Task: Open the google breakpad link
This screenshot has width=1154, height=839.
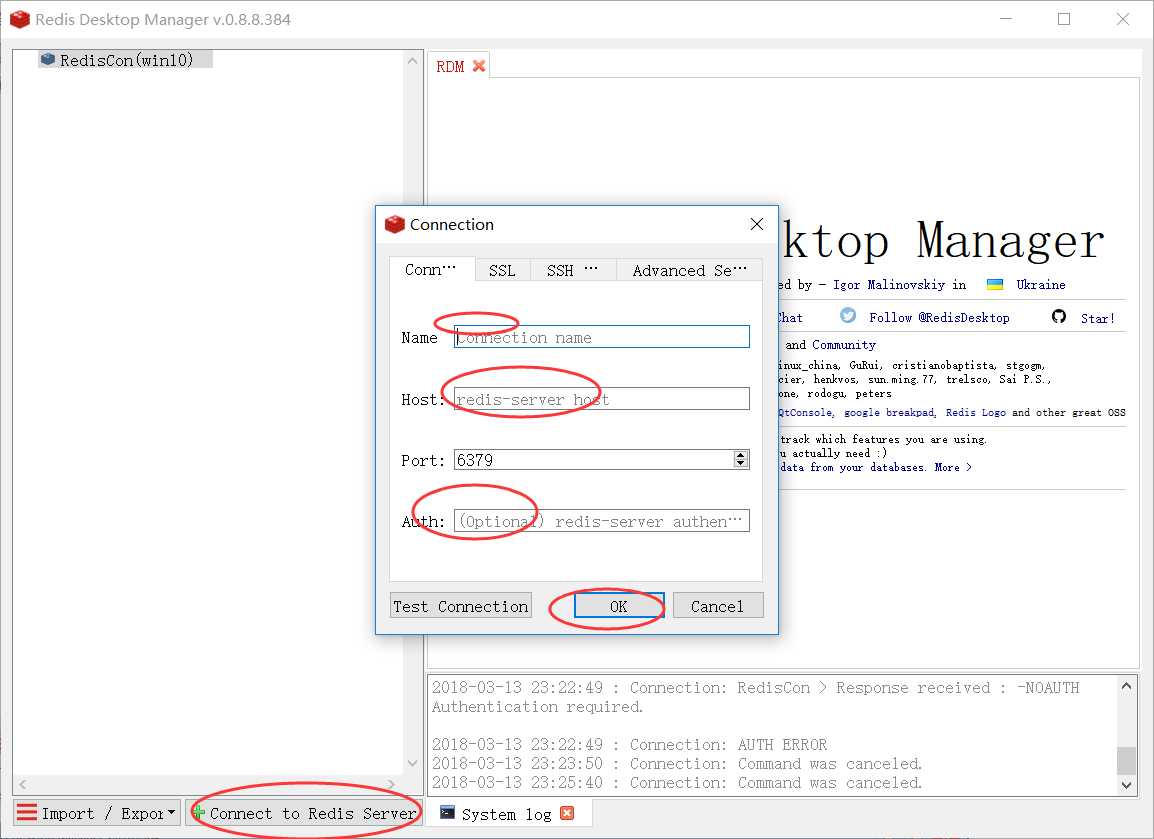Action: pyautogui.click(x=889, y=413)
